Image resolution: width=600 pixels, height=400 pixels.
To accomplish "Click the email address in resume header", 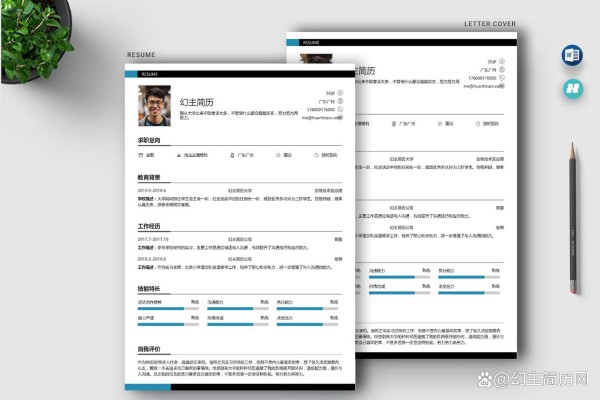I will click(318, 118).
